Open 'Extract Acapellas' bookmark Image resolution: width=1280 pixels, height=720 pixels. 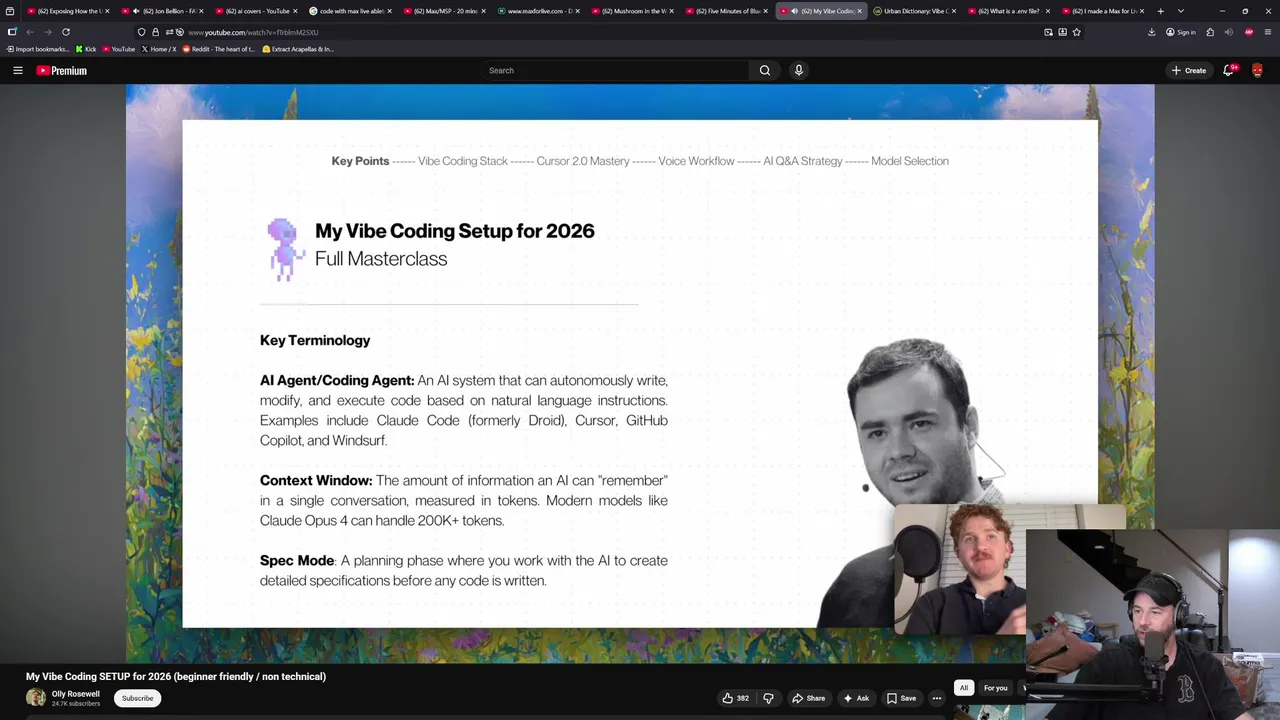coord(298,49)
